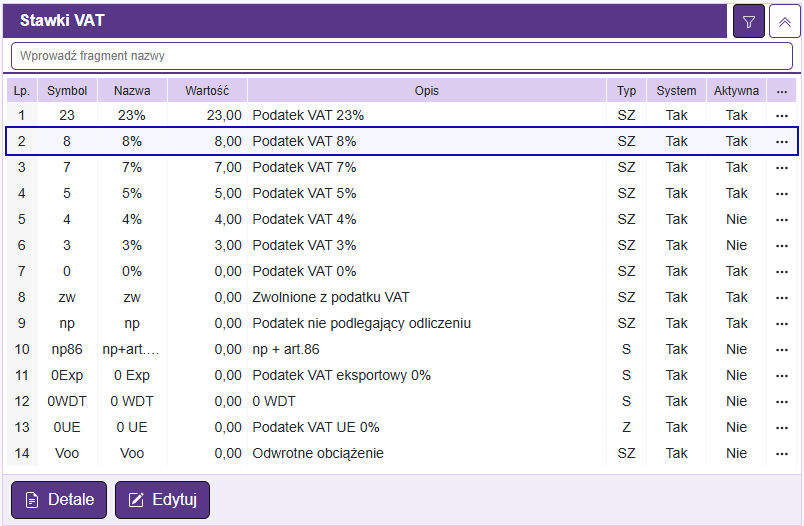Collapse the Stawki VAT panel
This screenshot has height=526, width=804.
[x=784, y=21]
